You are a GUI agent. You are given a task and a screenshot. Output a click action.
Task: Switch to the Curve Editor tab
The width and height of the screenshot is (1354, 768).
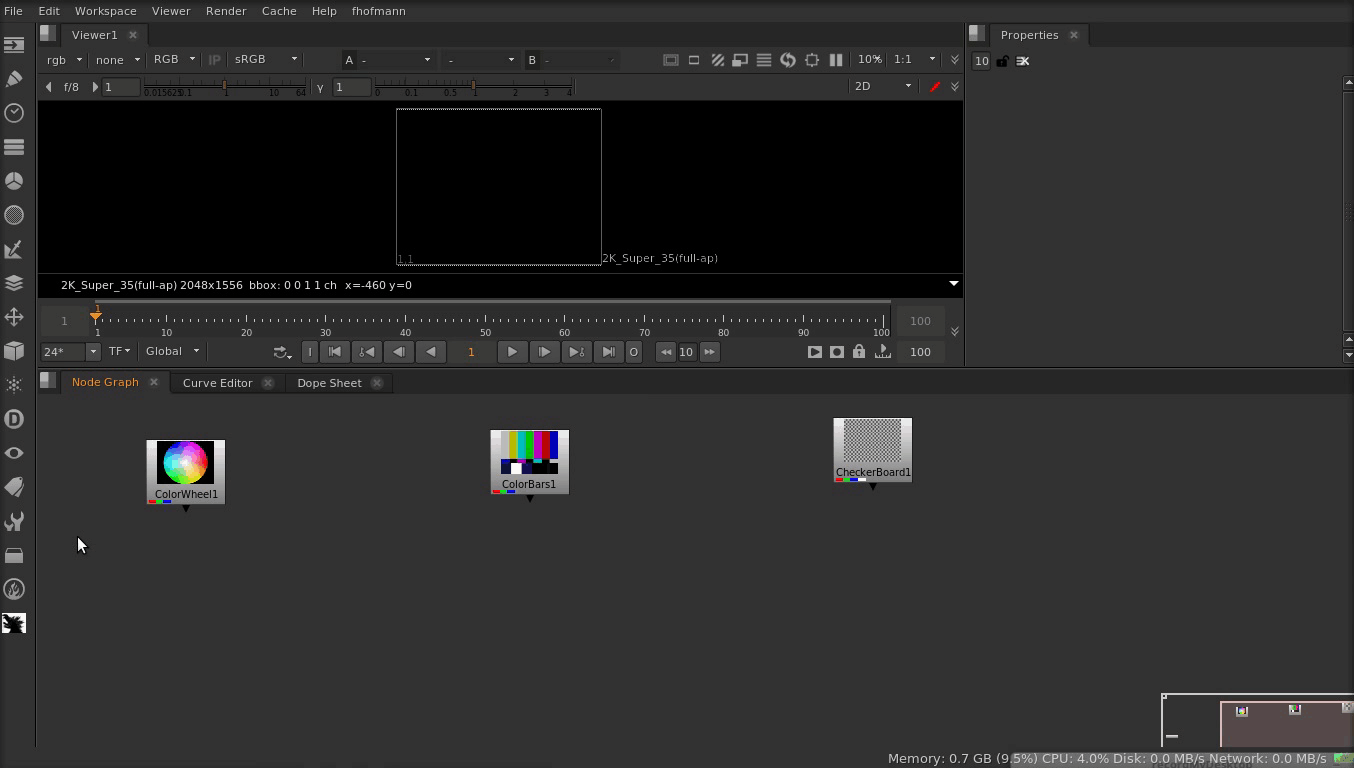[x=217, y=383]
